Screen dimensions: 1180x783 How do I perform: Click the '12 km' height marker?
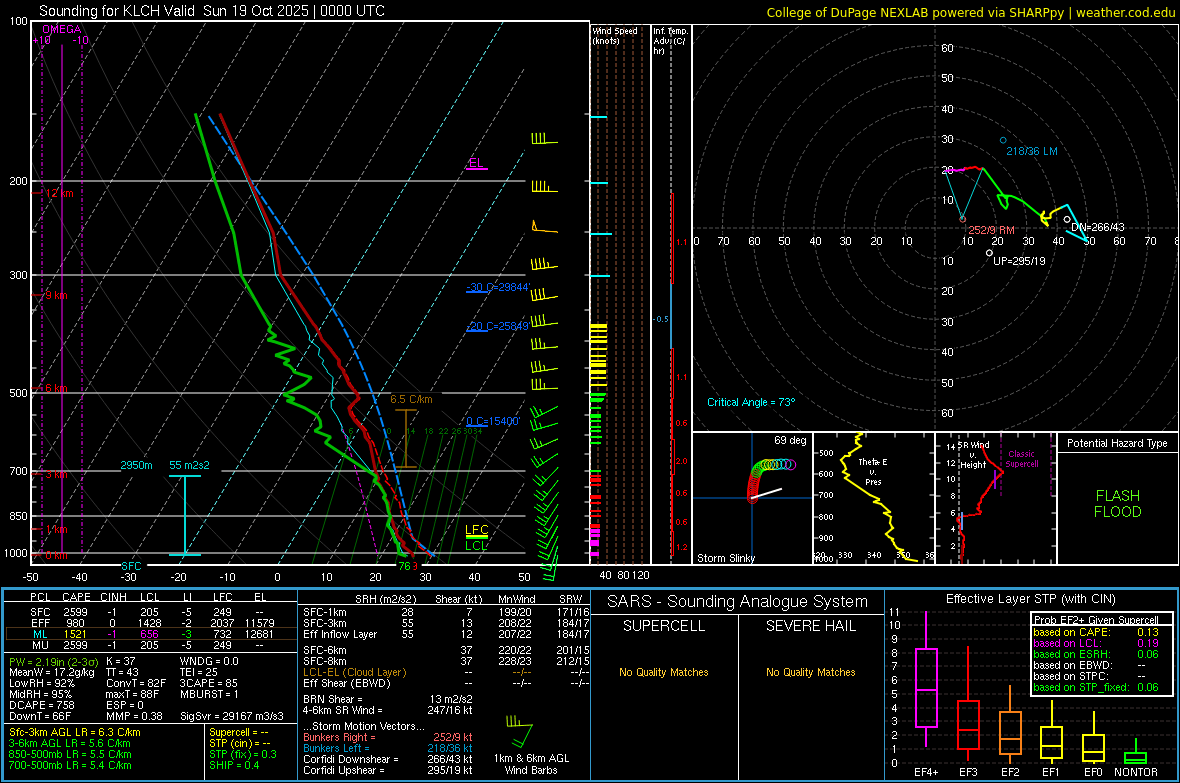pyautogui.click(x=59, y=193)
